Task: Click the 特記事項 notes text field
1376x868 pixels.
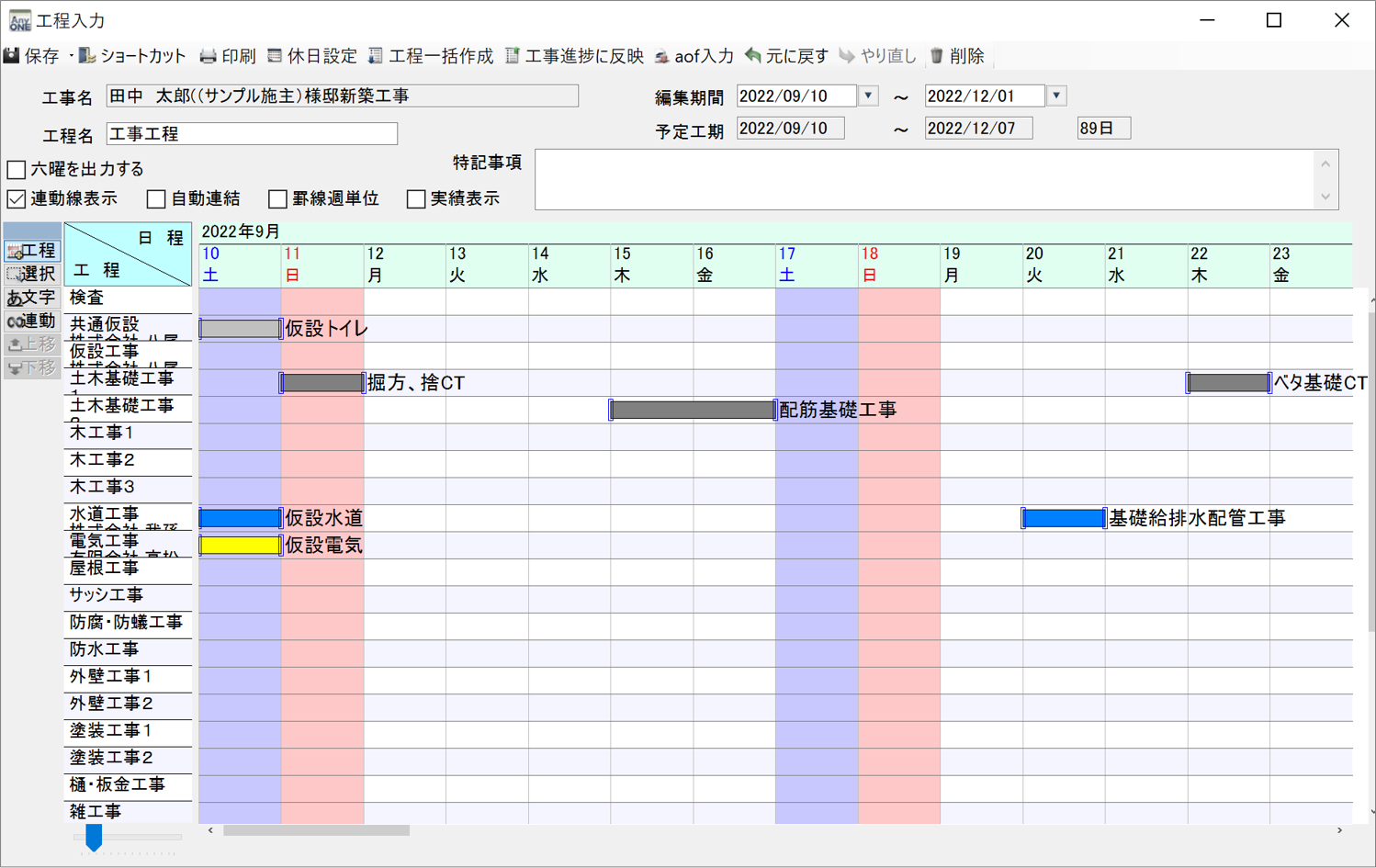Action: click(x=923, y=179)
